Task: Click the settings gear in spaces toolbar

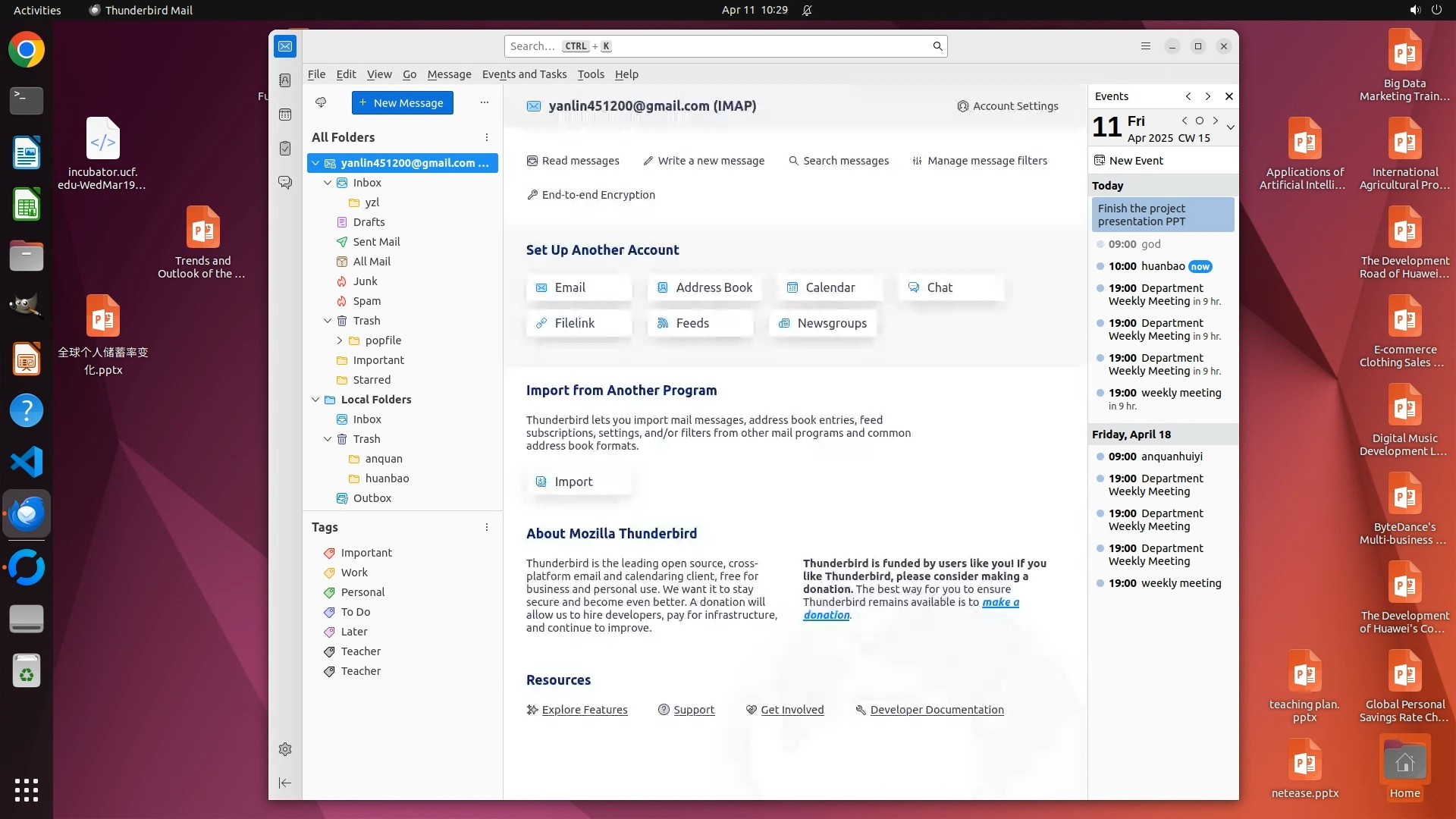Action: (285, 749)
